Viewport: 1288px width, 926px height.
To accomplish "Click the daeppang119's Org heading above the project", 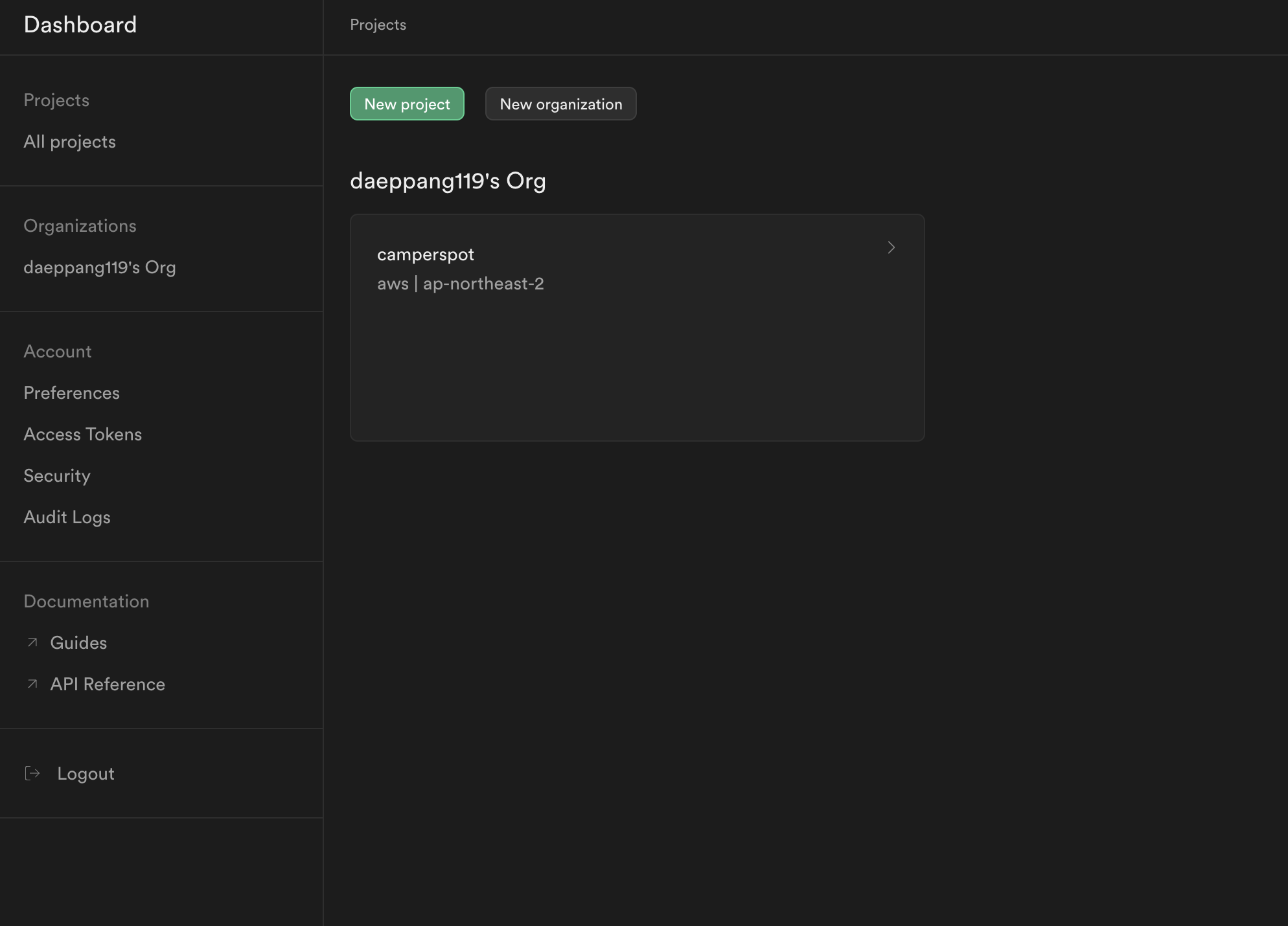I will (x=448, y=181).
